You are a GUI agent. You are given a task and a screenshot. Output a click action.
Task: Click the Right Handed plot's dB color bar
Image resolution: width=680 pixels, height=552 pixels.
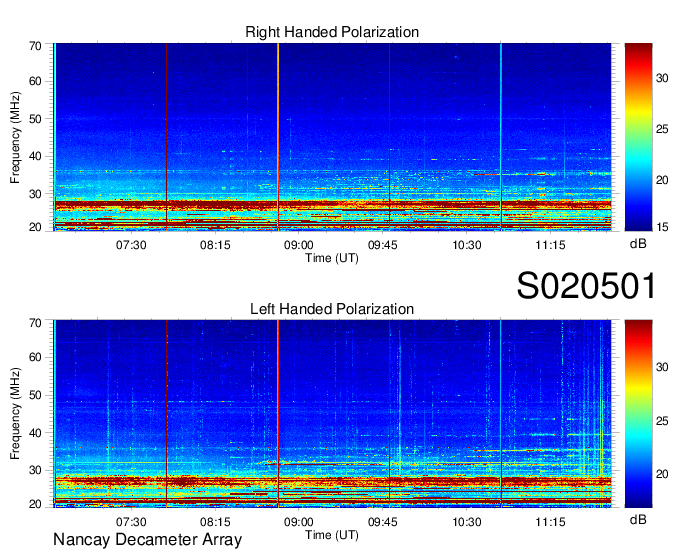tap(638, 137)
